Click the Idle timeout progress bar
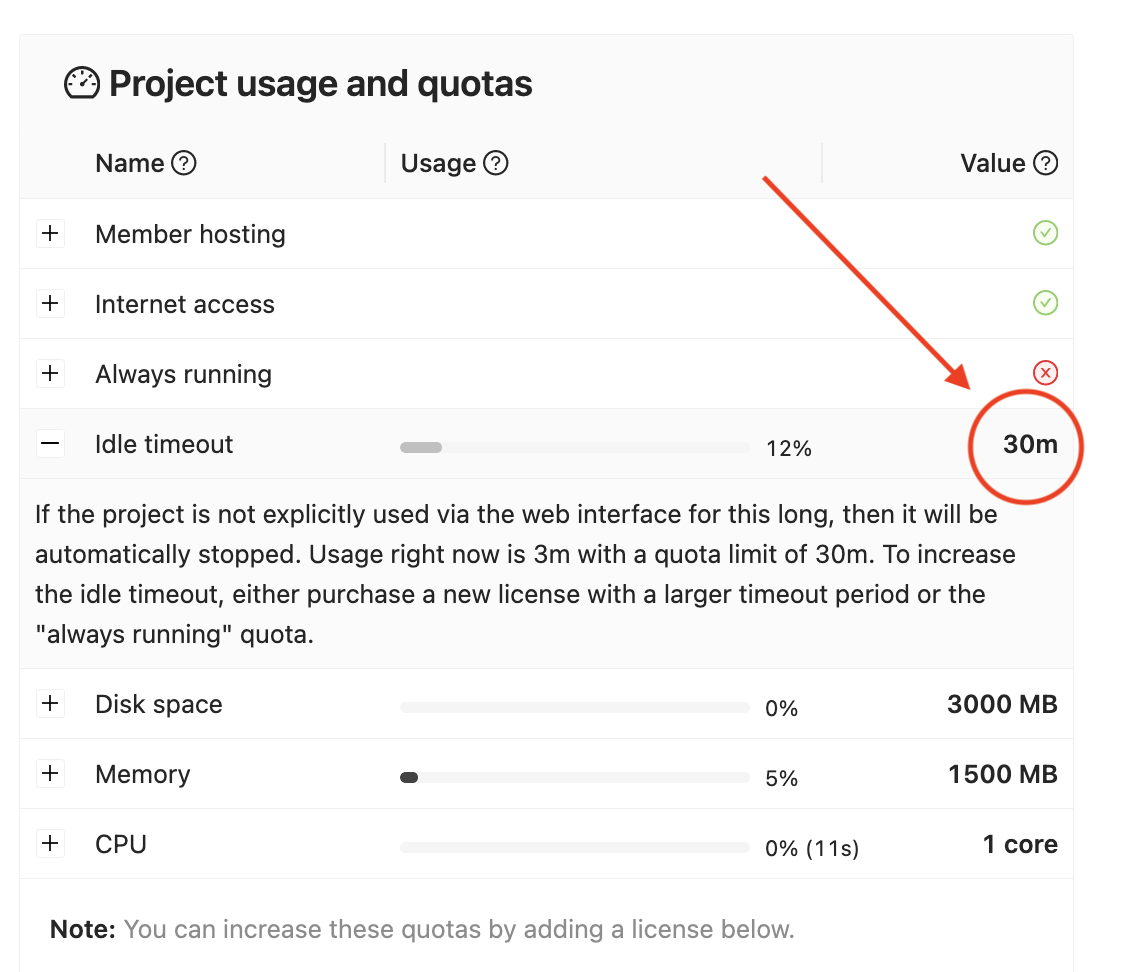Screen dimensions: 1124x972 tap(574, 448)
